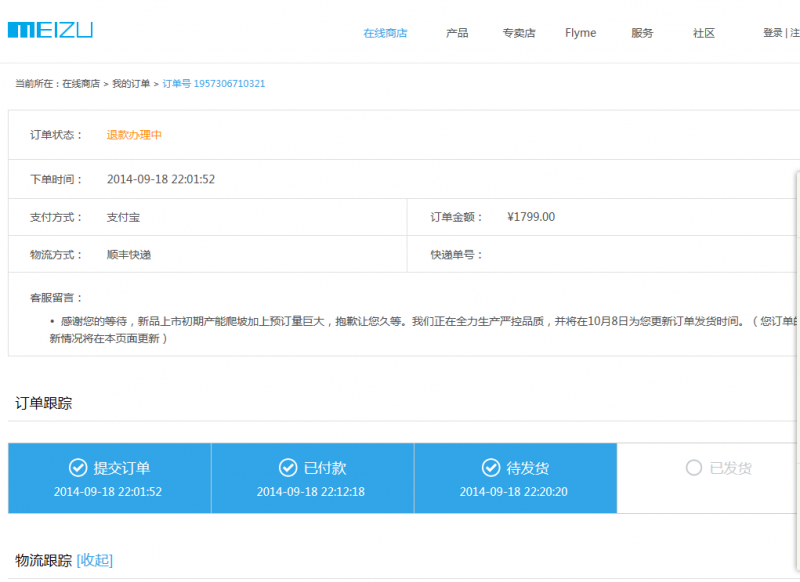The width and height of the screenshot is (800, 582).
Task: Click timestamp 2014-09-18 22:12:18
Action: (x=311, y=492)
